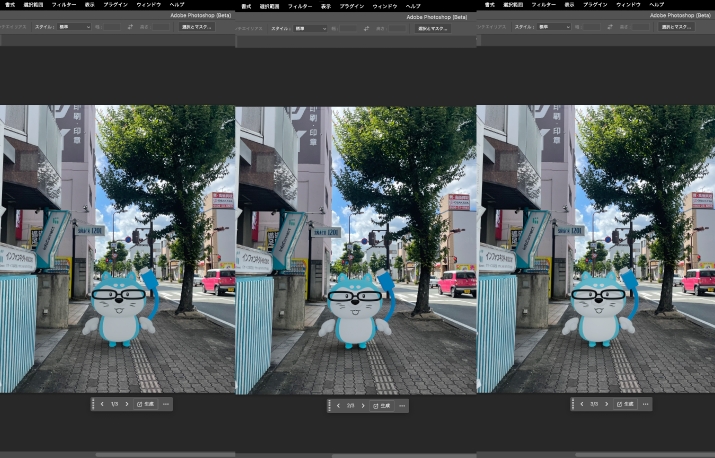Click the 1/3 variation counter text
This screenshot has height=458, width=715.
click(x=114, y=404)
